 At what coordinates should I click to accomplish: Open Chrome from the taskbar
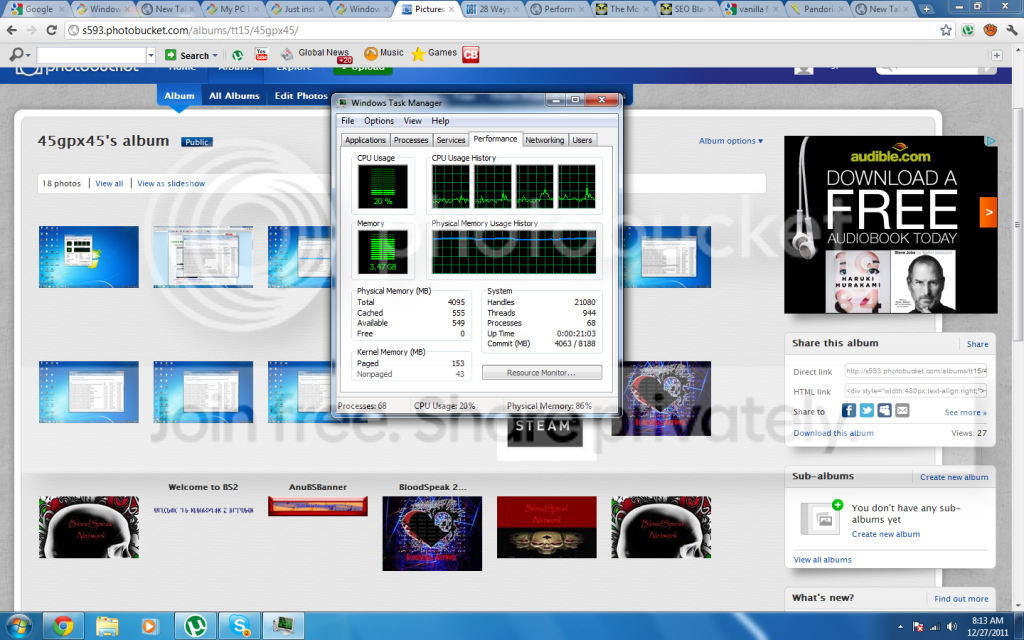click(63, 626)
